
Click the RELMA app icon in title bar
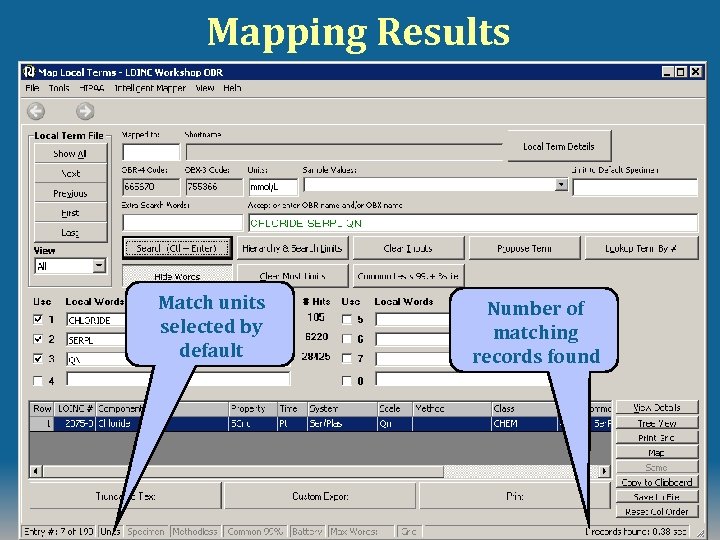29,72
